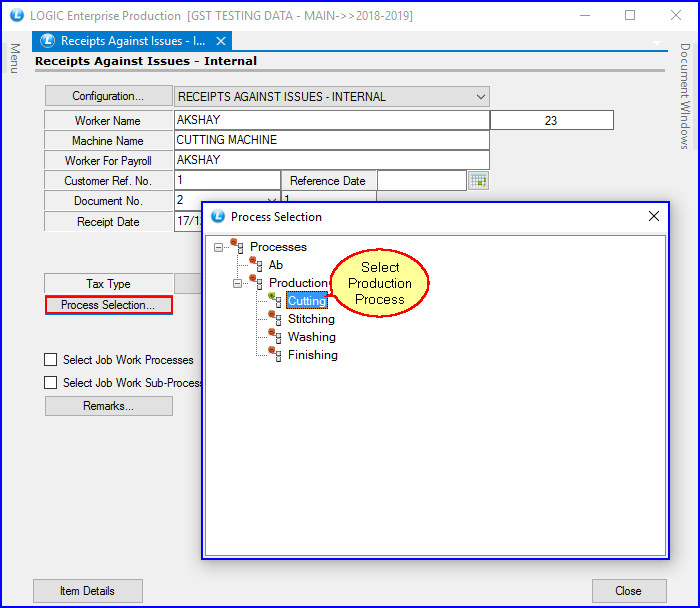Select Stitching in the process tree
The image size is (700, 608).
[311, 319]
